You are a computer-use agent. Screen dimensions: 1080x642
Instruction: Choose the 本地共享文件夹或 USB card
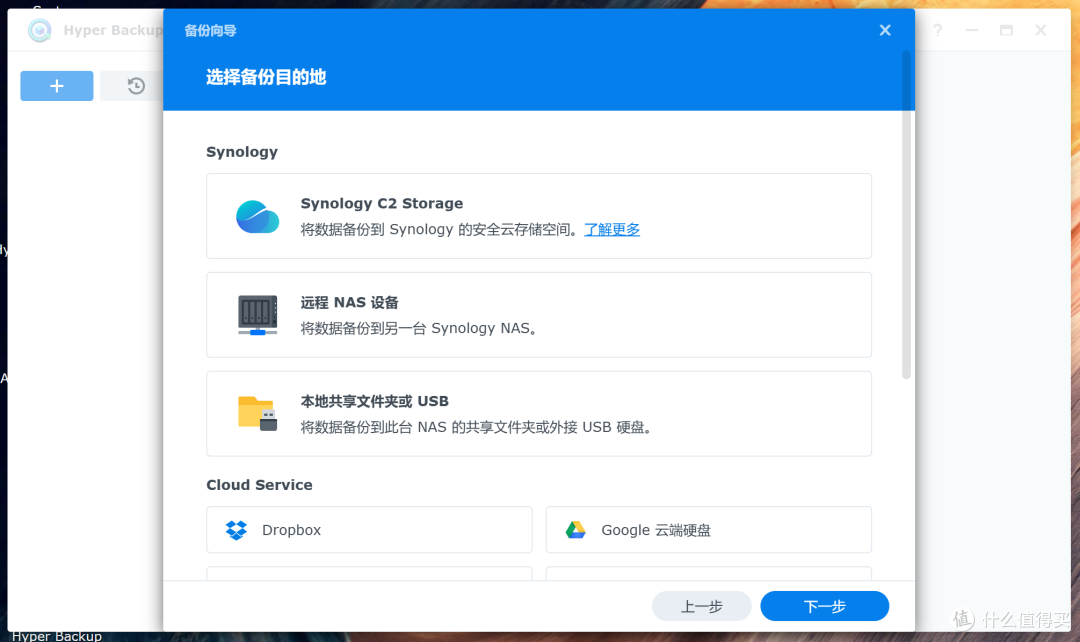pos(539,414)
